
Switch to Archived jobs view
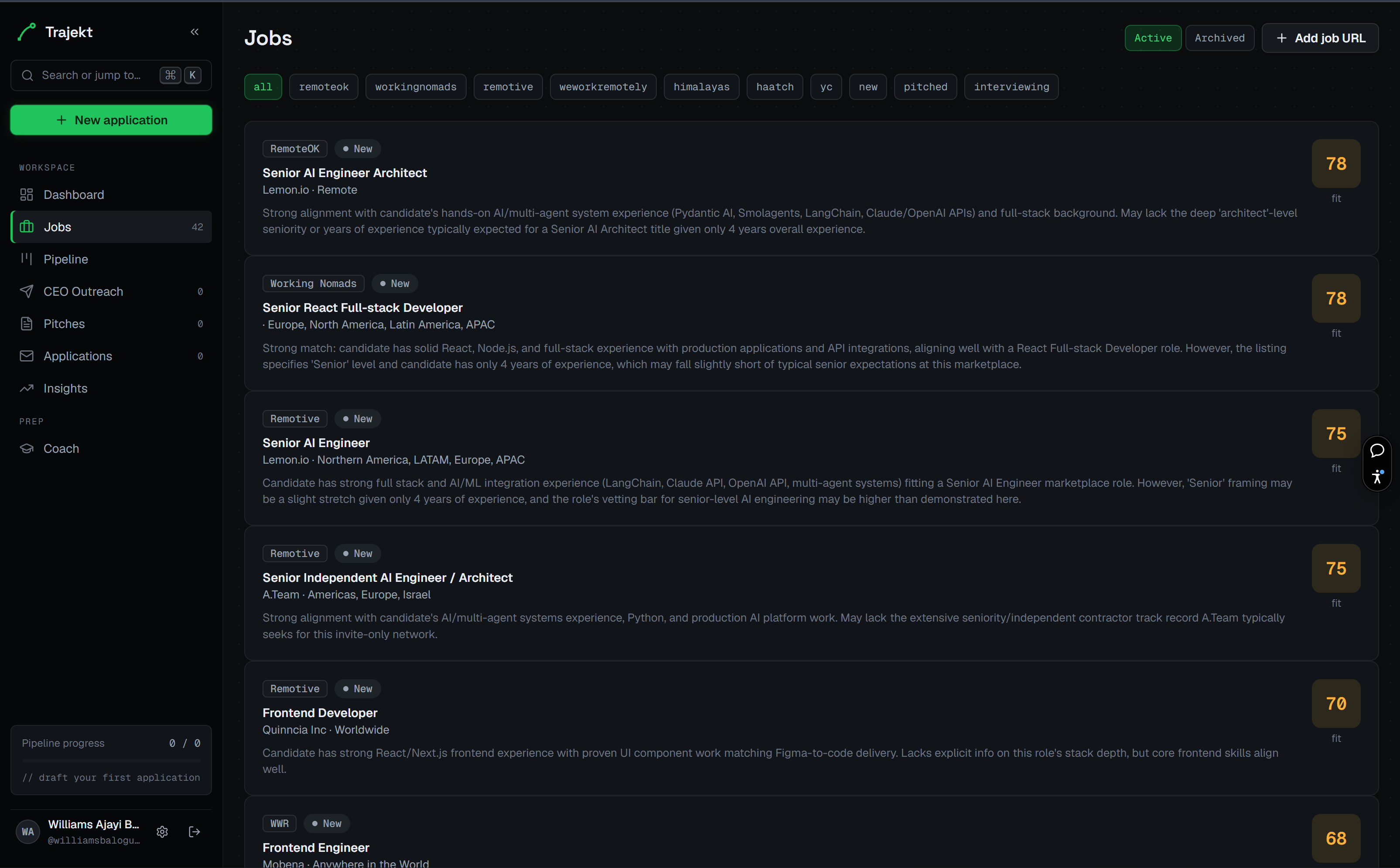click(1220, 38)
